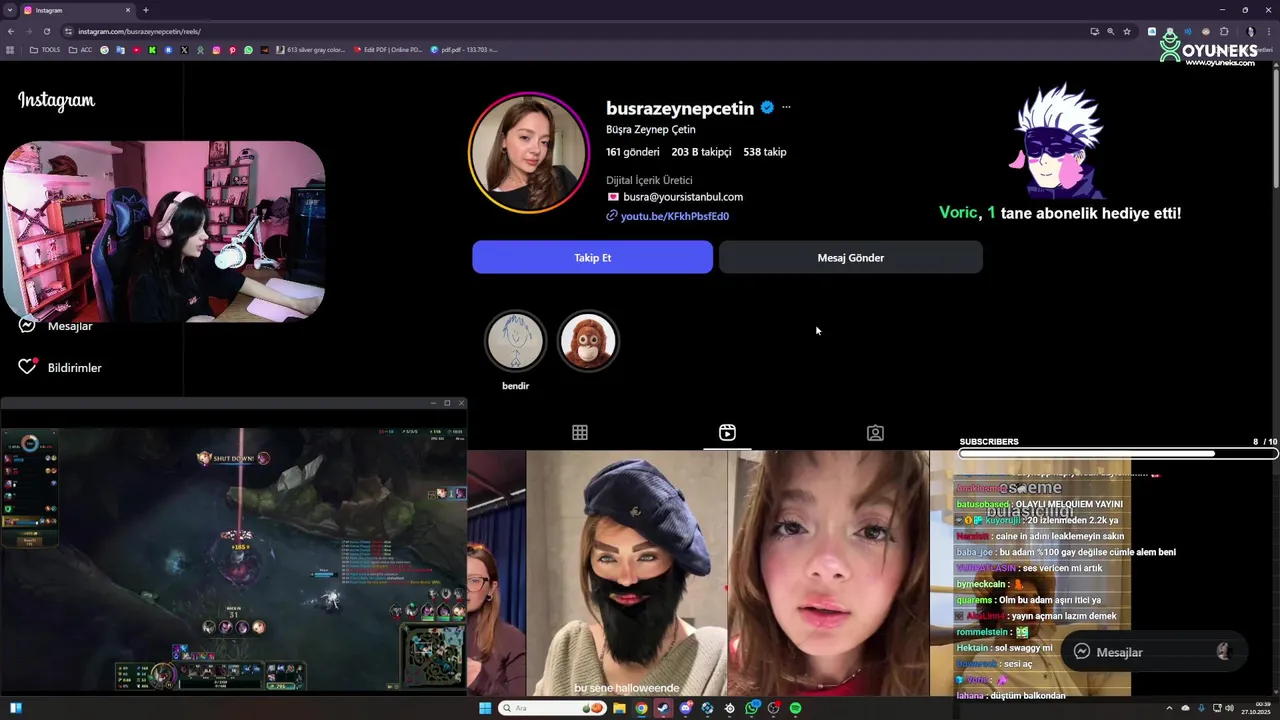Open the Pinterest bookmark icon
This screenshot has height=720, width=1280.
coord(232,49)
